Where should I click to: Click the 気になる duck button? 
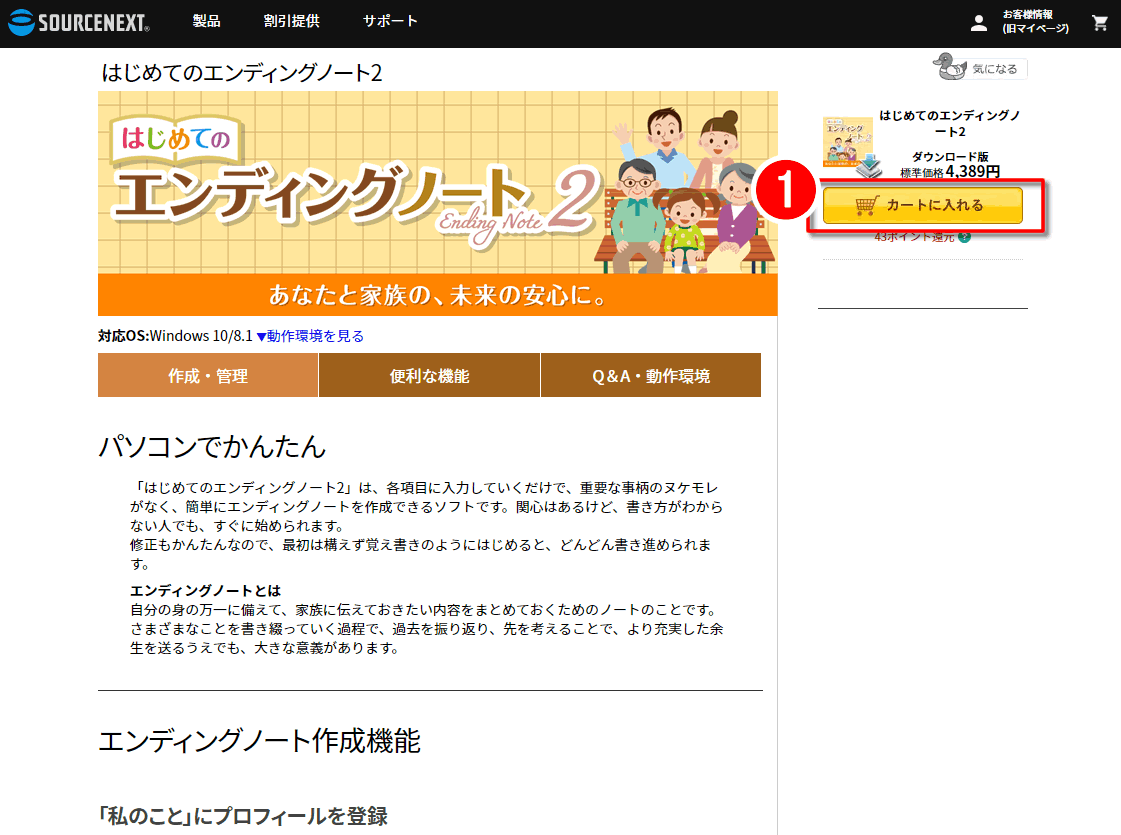tap(979, 68)
